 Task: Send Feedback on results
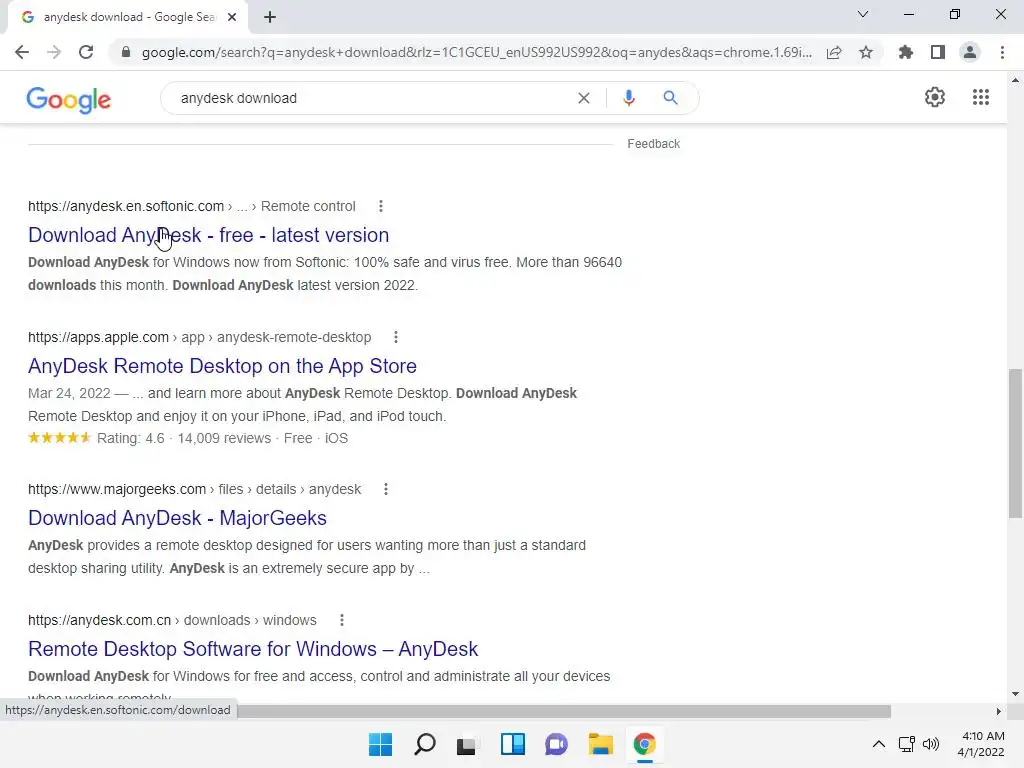[x=654, y=144]
